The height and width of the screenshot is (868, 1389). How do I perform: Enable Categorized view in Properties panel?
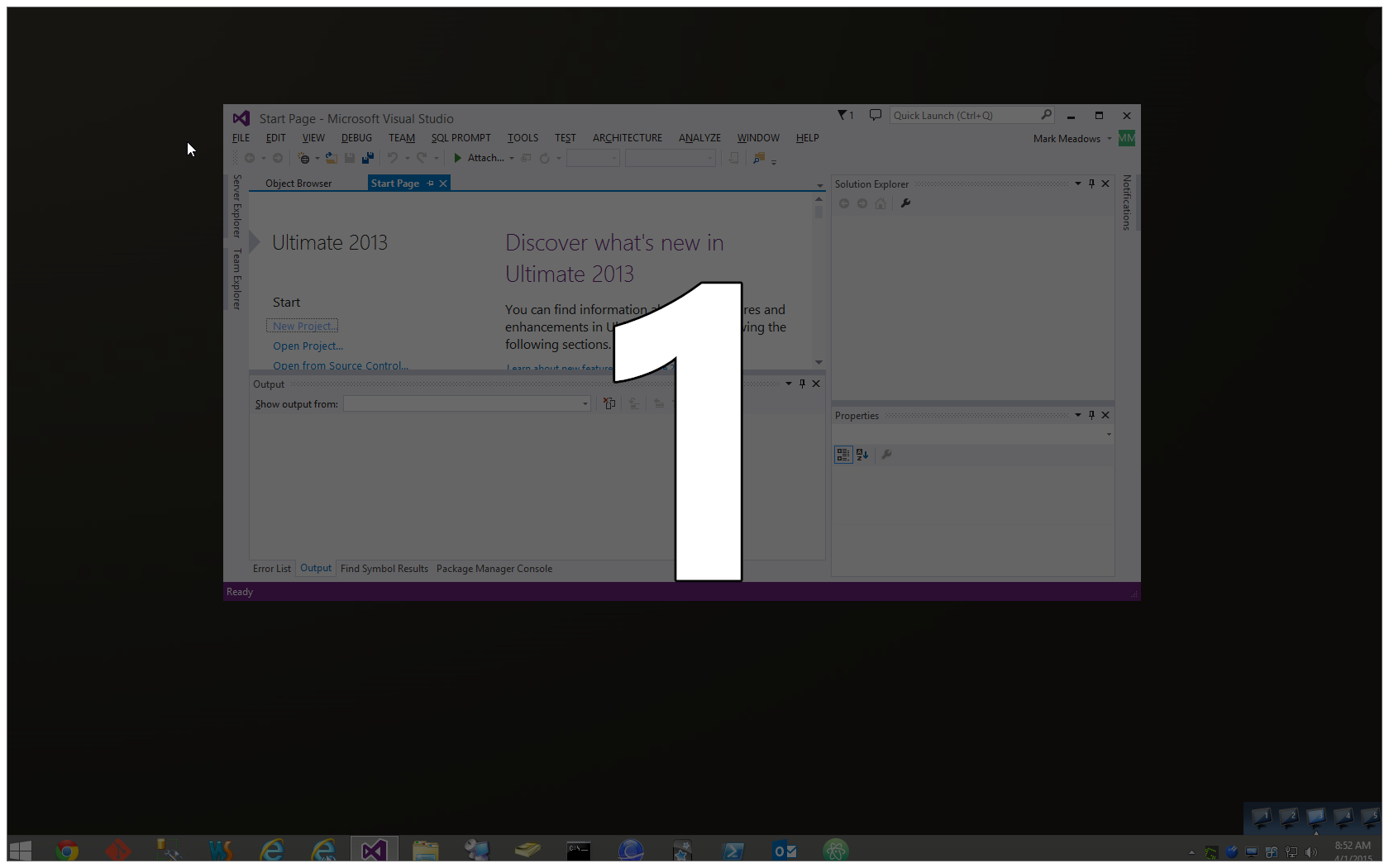point(842,455)
